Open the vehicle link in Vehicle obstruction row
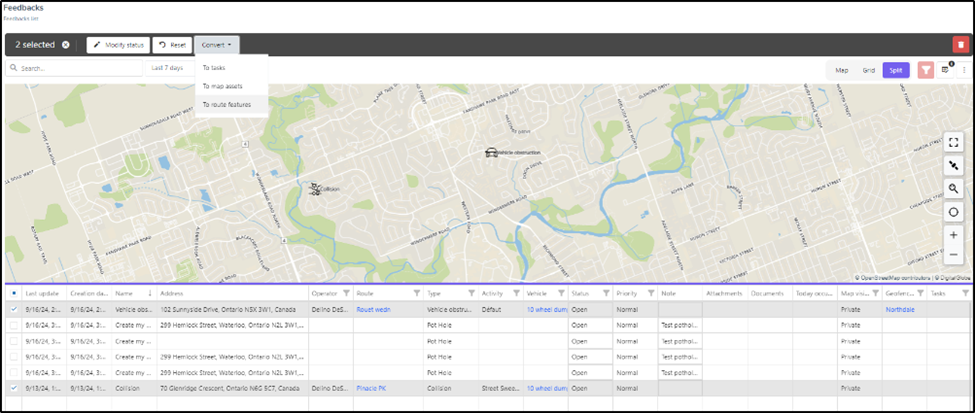975x413 pixels. pyautogui.click(x=547, y=309)
